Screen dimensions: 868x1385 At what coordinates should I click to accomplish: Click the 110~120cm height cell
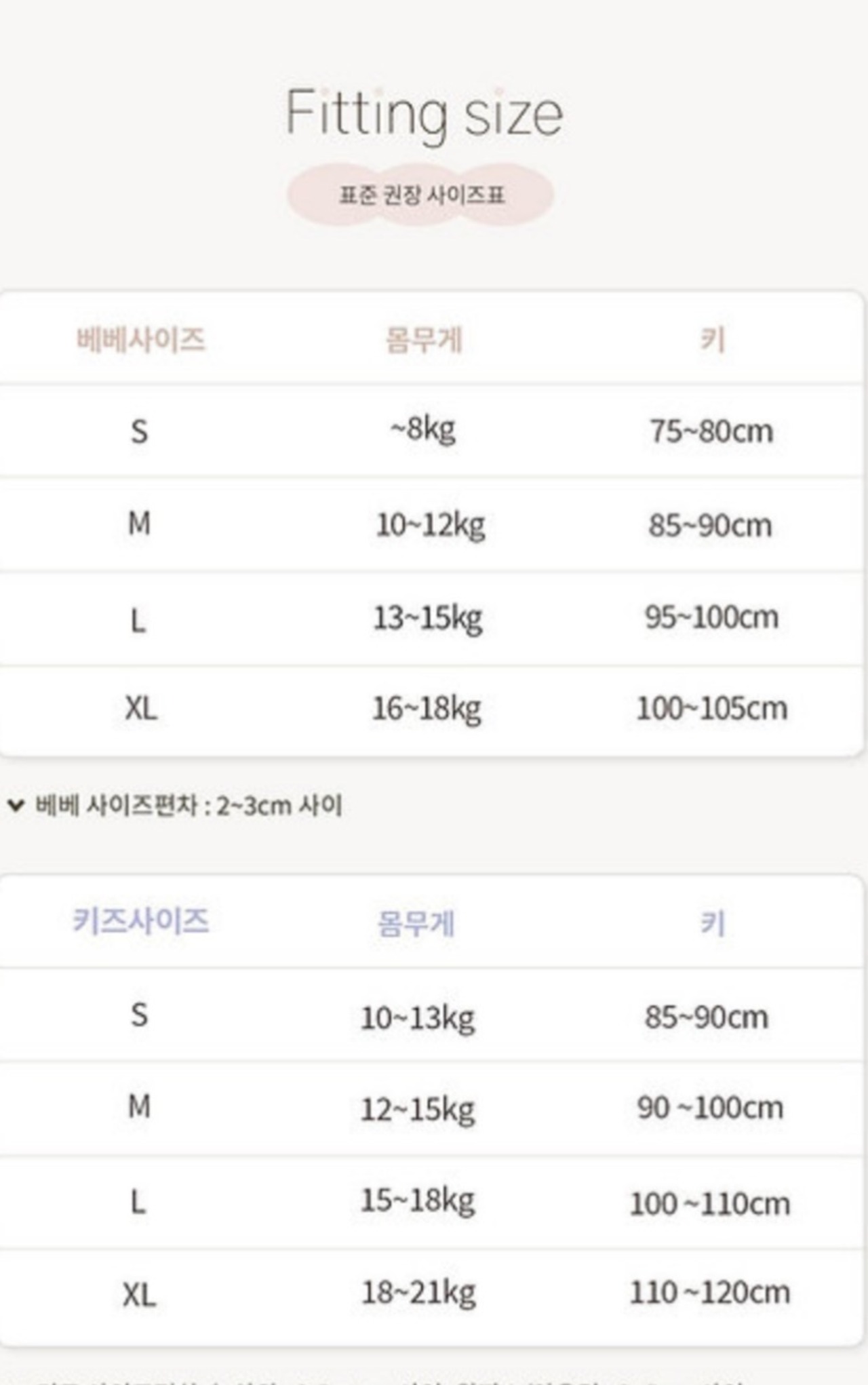point(710,1293)
